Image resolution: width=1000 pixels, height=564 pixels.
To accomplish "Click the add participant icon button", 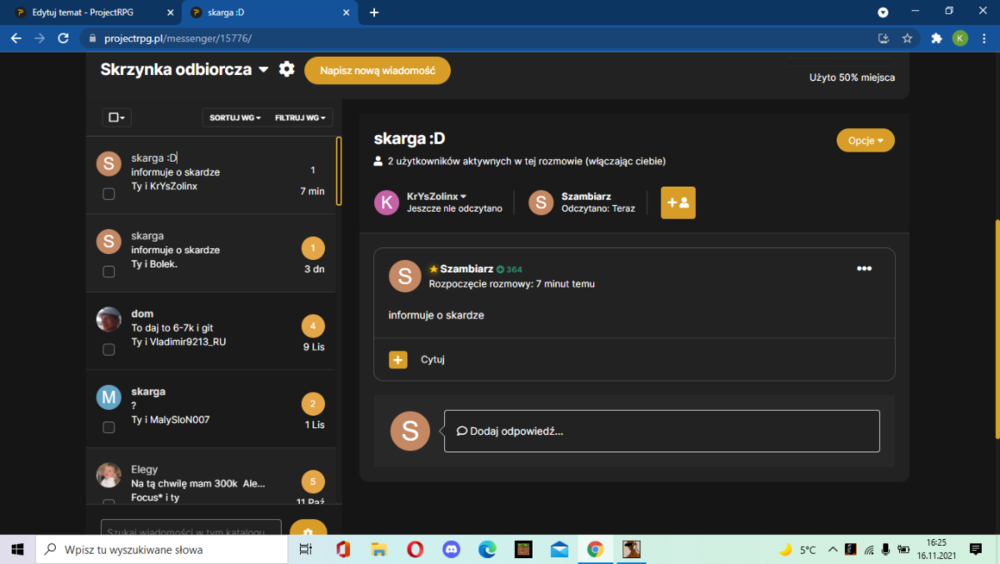I will (678, 202).
